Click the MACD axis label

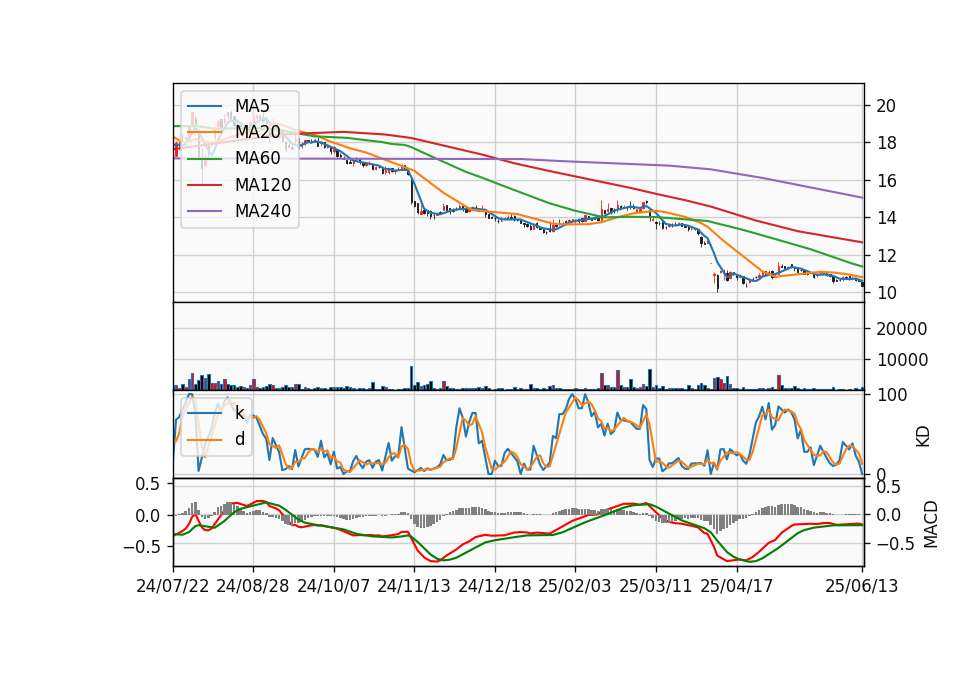(930, 524)
